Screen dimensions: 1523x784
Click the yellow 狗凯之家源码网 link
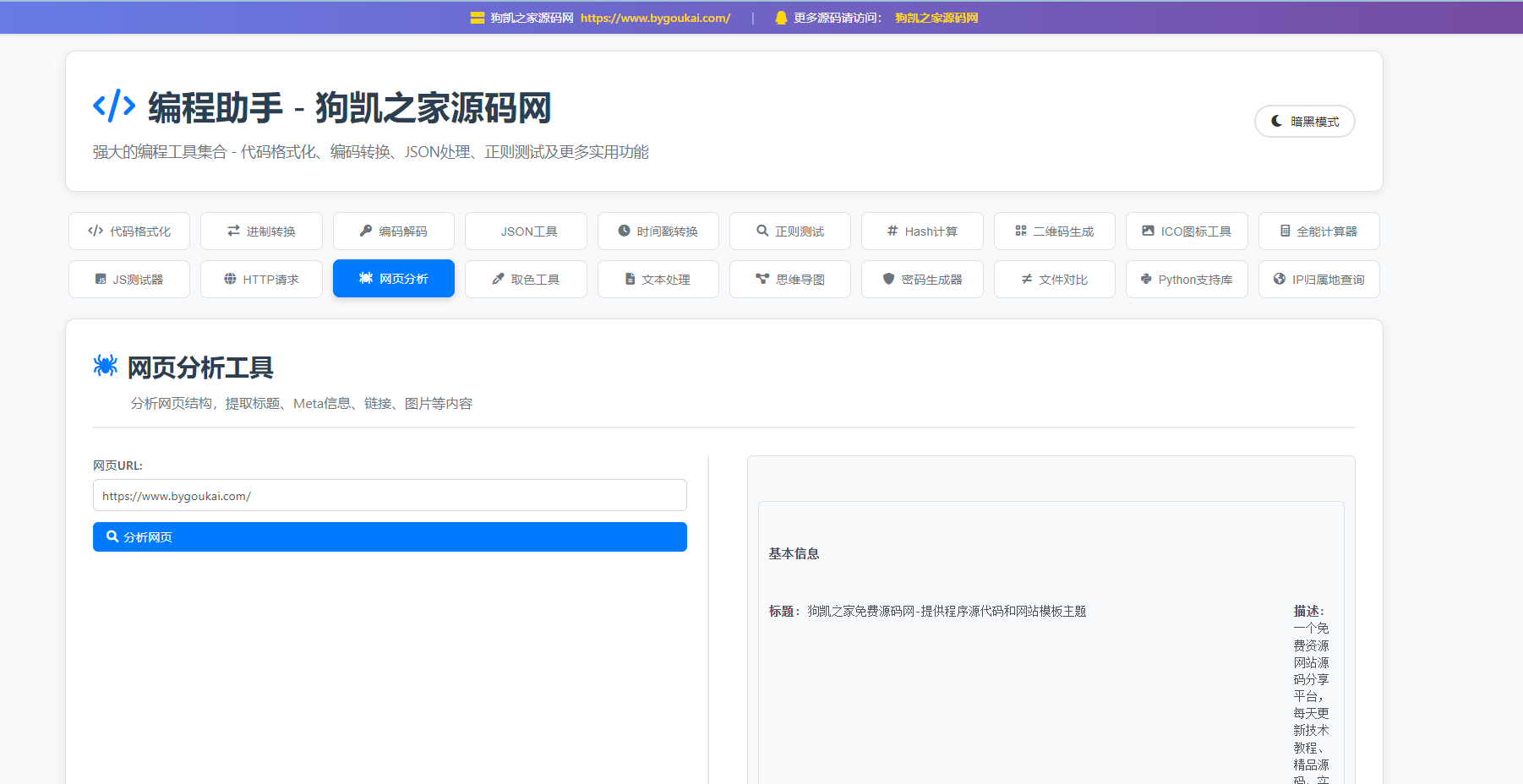coord(936,18)
